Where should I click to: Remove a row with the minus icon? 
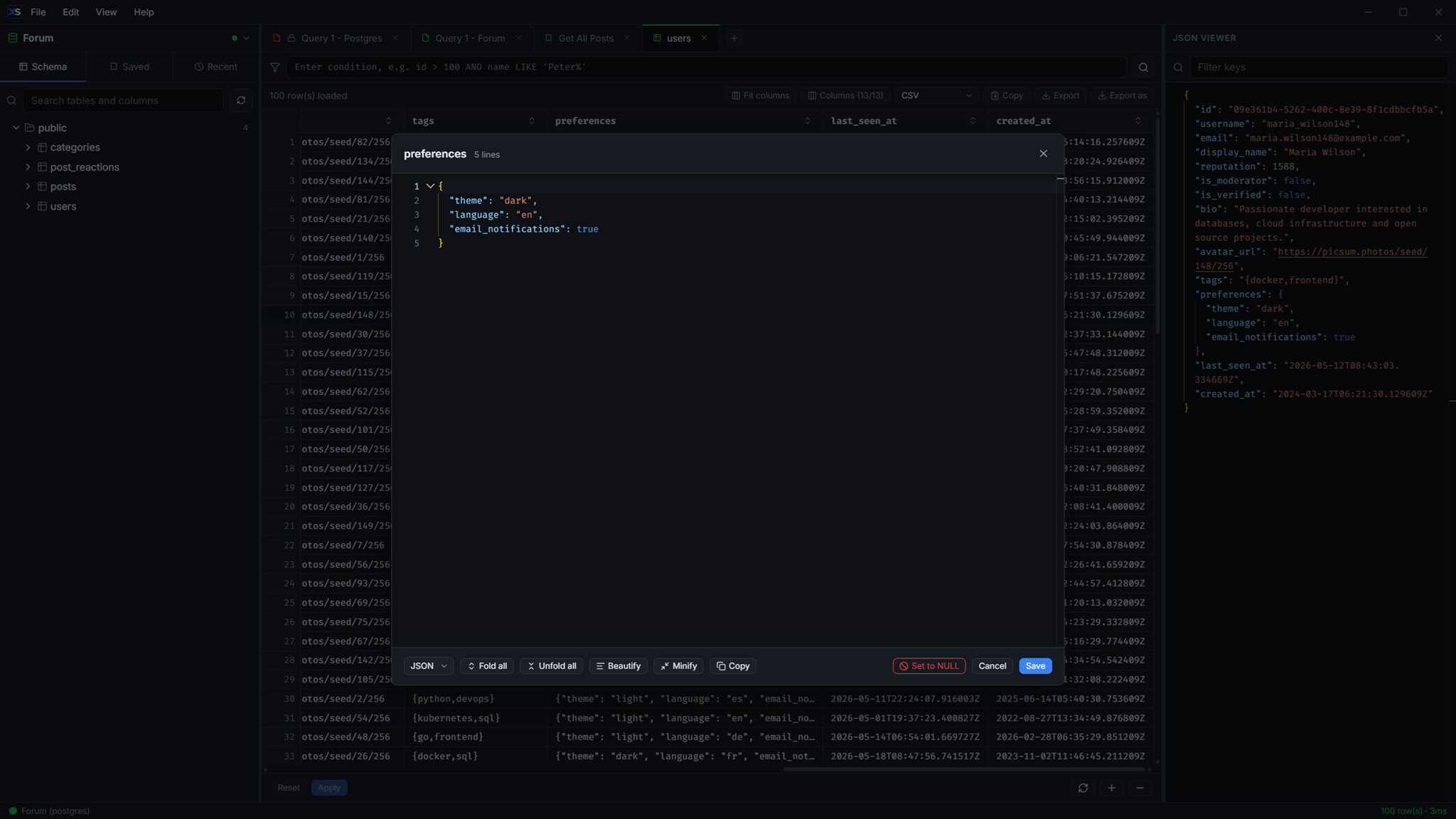(x=1140, y=788)
